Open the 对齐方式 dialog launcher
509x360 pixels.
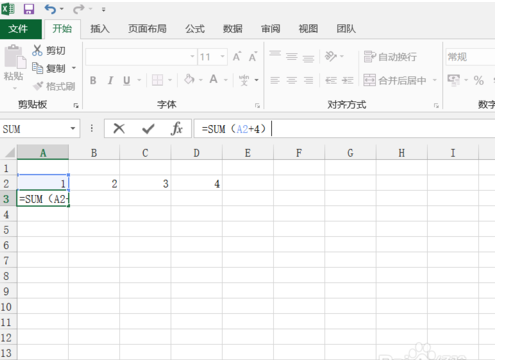point(436,105)
